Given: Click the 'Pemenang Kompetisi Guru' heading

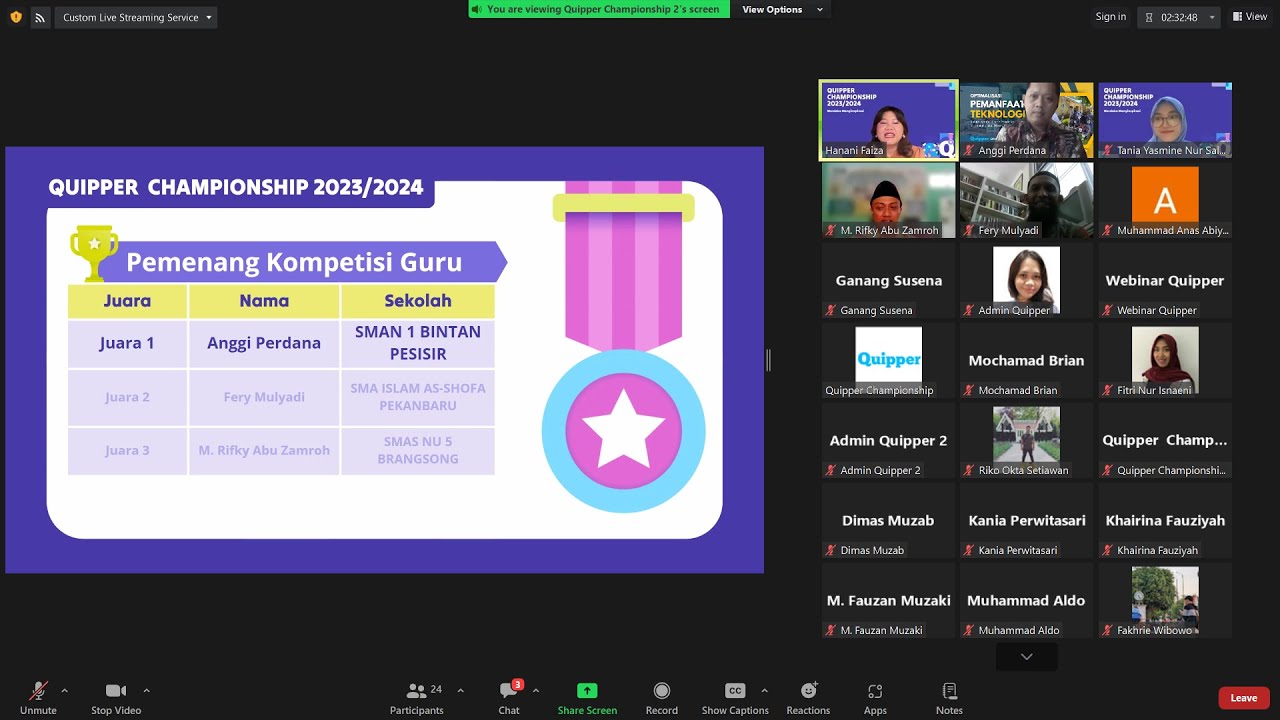Looking at the screenshot, I should pos(294,262).
